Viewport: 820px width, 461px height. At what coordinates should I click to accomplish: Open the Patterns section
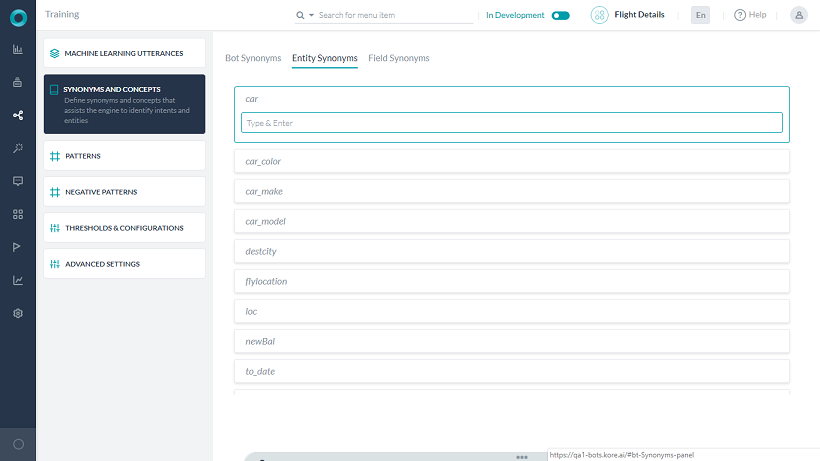pos(124,156)
